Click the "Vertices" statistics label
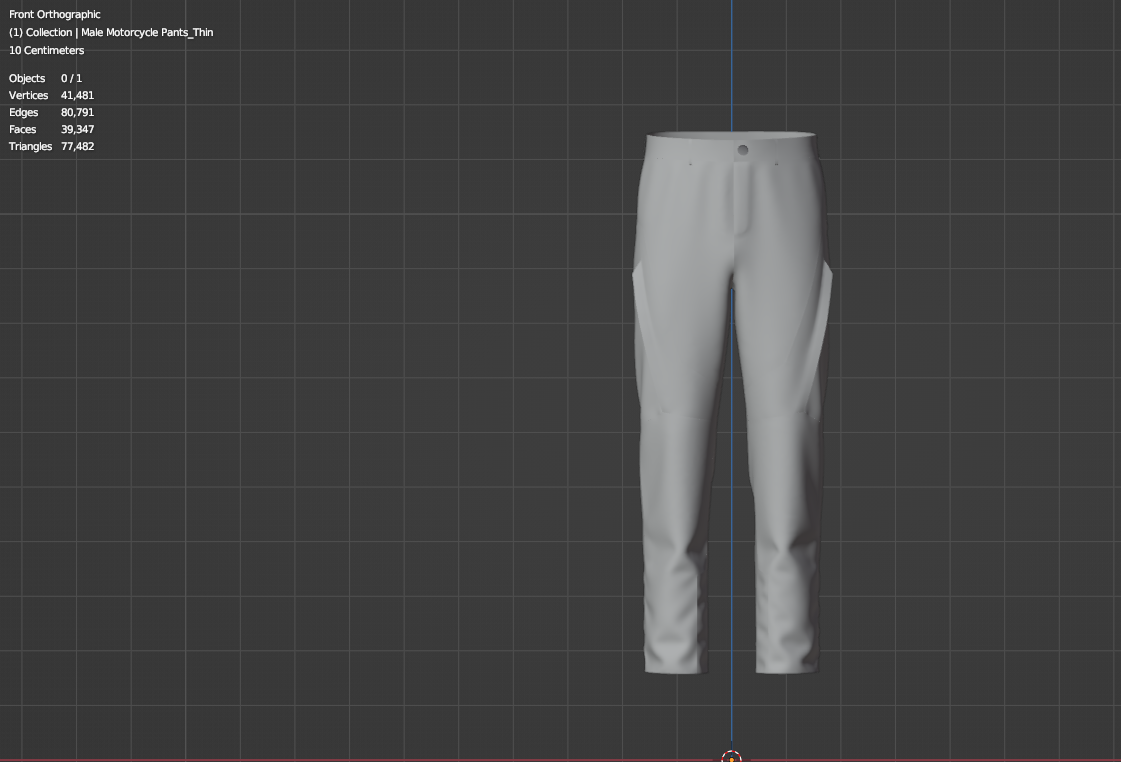 pyautogui.click(x=29, y=95)
